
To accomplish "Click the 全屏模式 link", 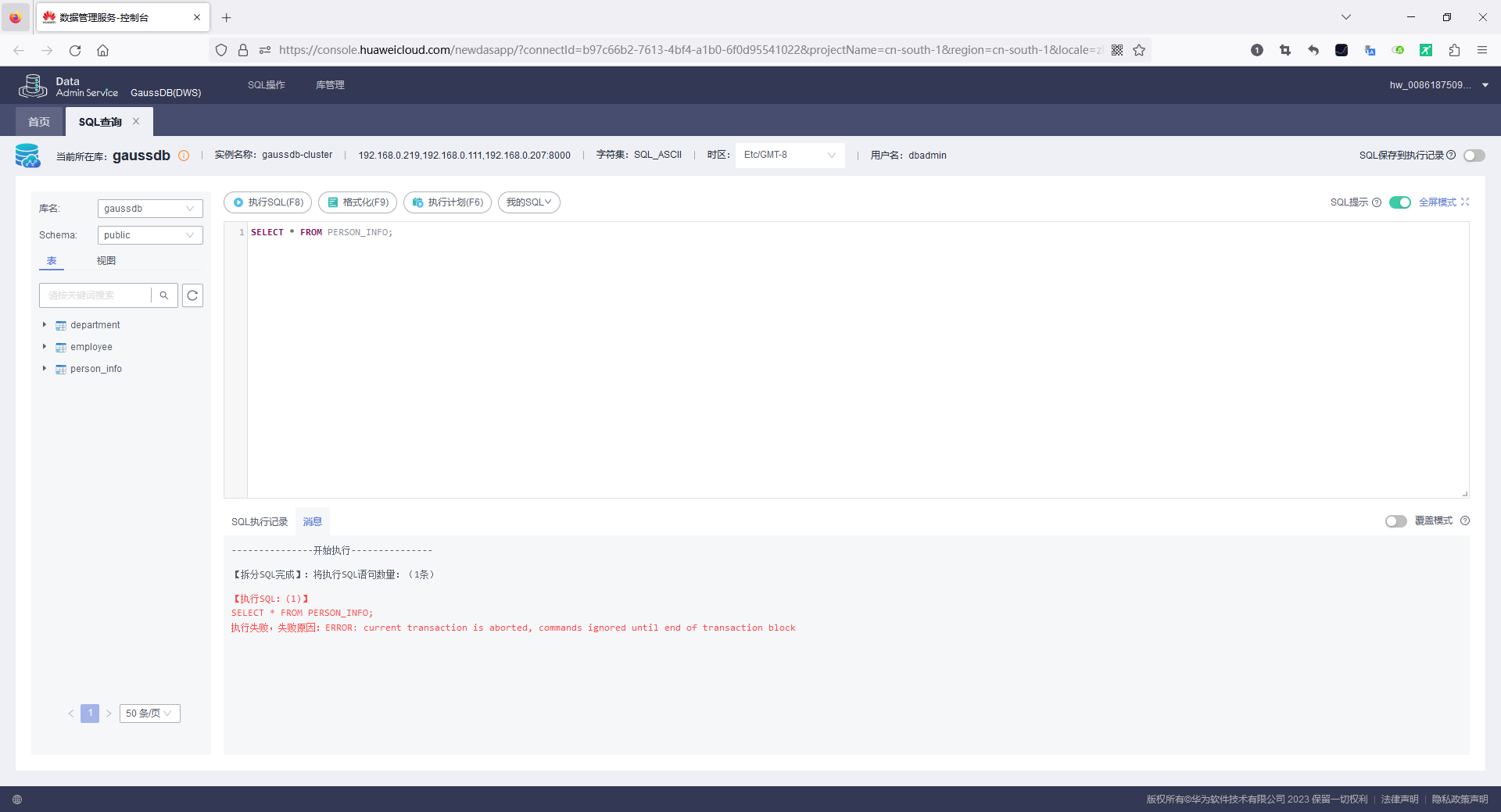I will pos(1438,202).
